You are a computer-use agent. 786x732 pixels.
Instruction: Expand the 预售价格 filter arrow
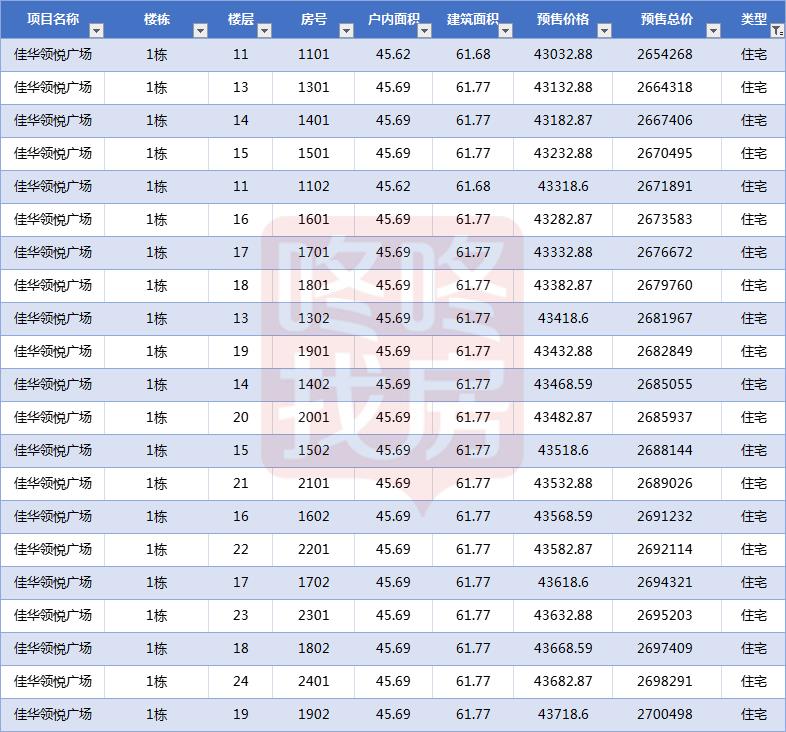tap(603, 31)
